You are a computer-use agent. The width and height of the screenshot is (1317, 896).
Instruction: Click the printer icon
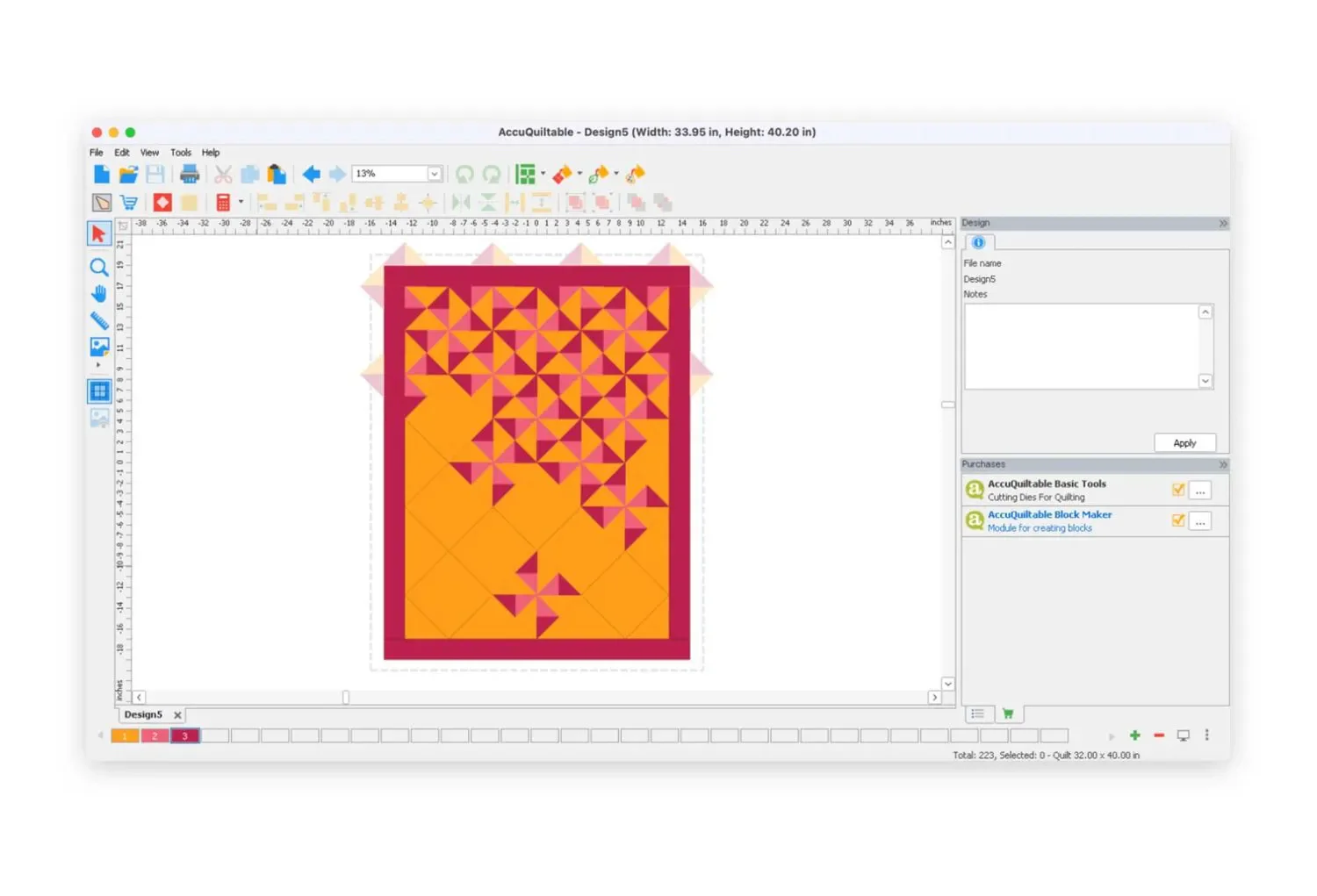tap(189, 175)
